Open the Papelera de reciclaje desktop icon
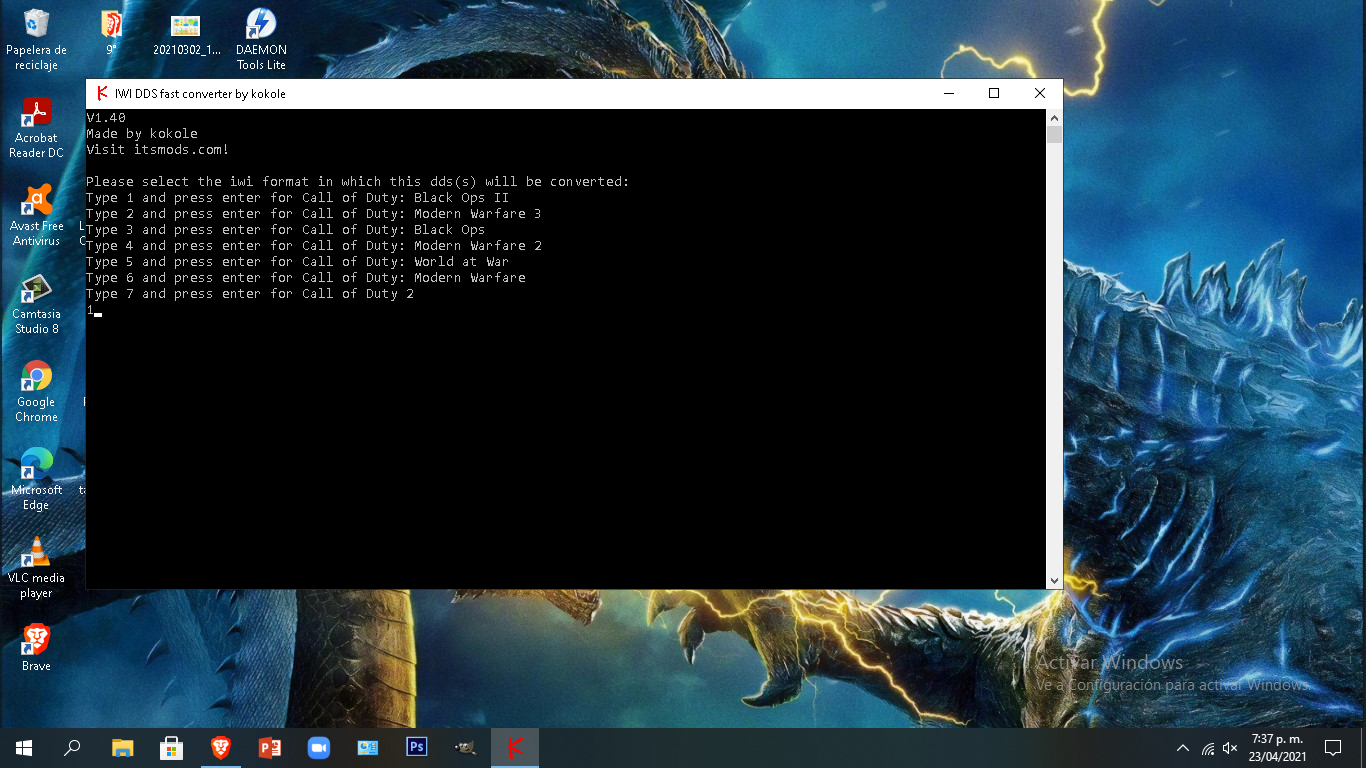This screenshot has width=1366, height=768. (x=36, y=40)
